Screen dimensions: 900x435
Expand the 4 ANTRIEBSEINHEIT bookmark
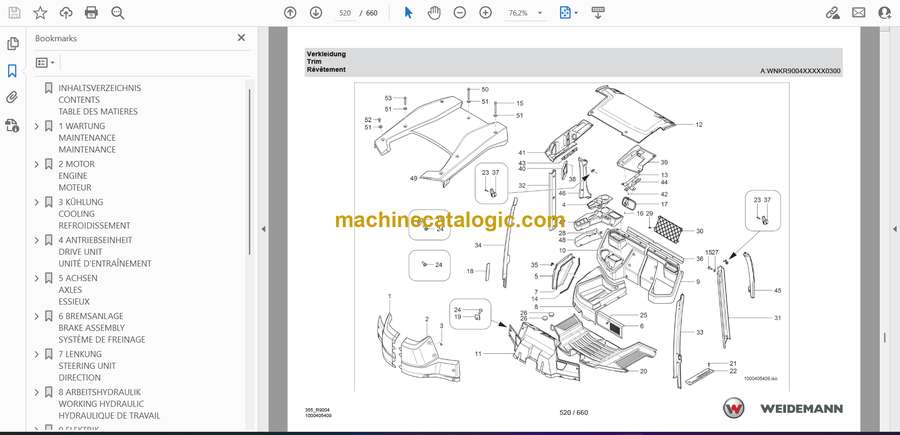pos(37,240)
